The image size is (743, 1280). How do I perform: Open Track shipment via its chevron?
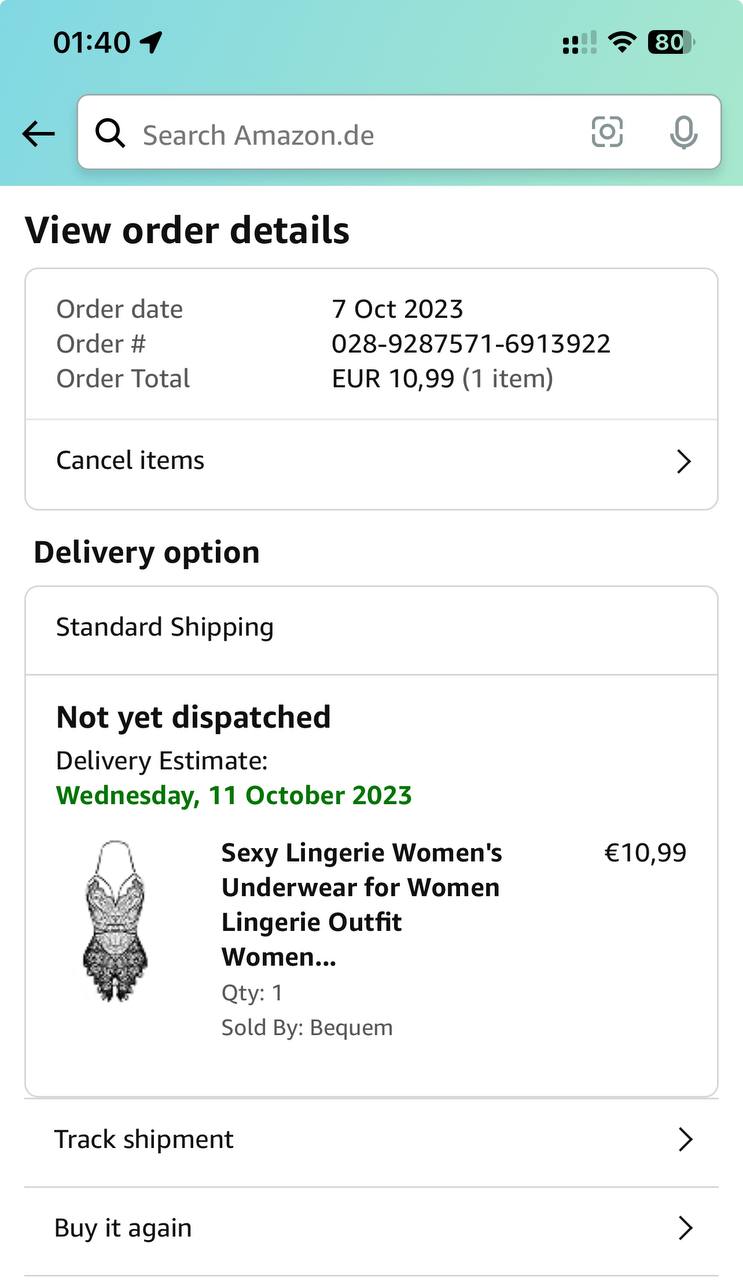(685, 1140)
